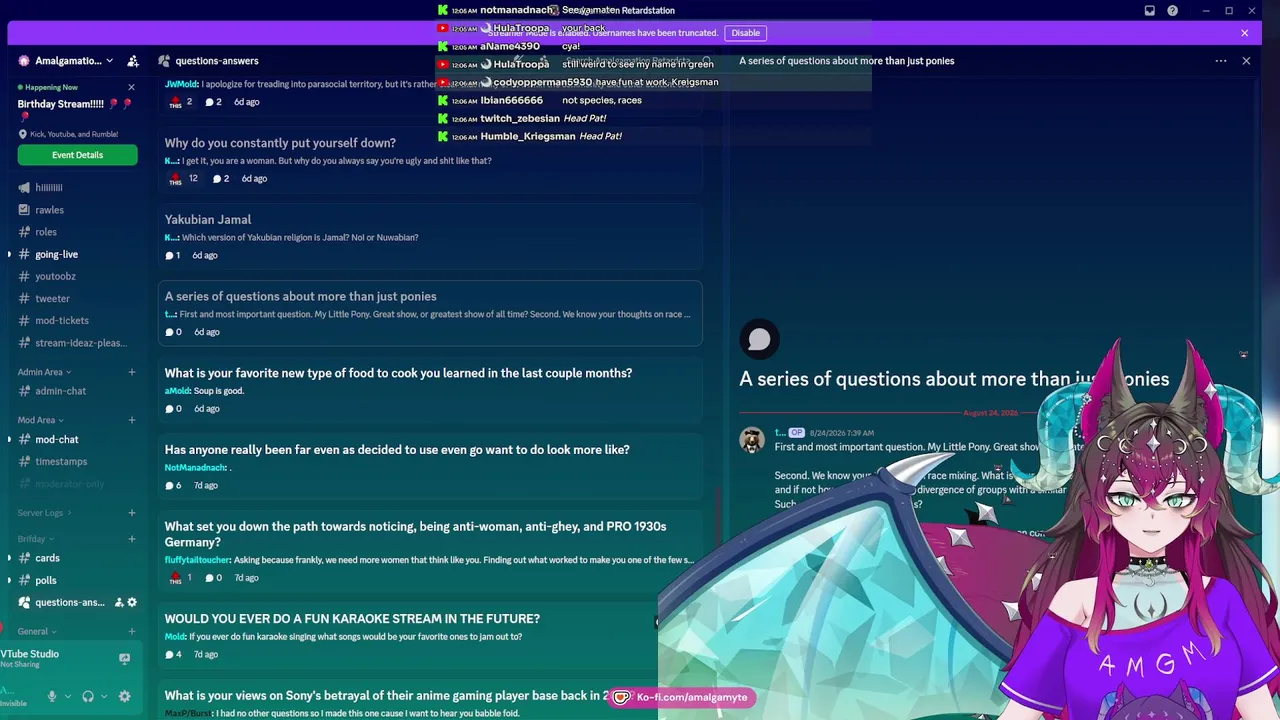Collapse the Admin Area category
Screen dimensions: 1280x720
pyautogui.click(x=44, y=372)
